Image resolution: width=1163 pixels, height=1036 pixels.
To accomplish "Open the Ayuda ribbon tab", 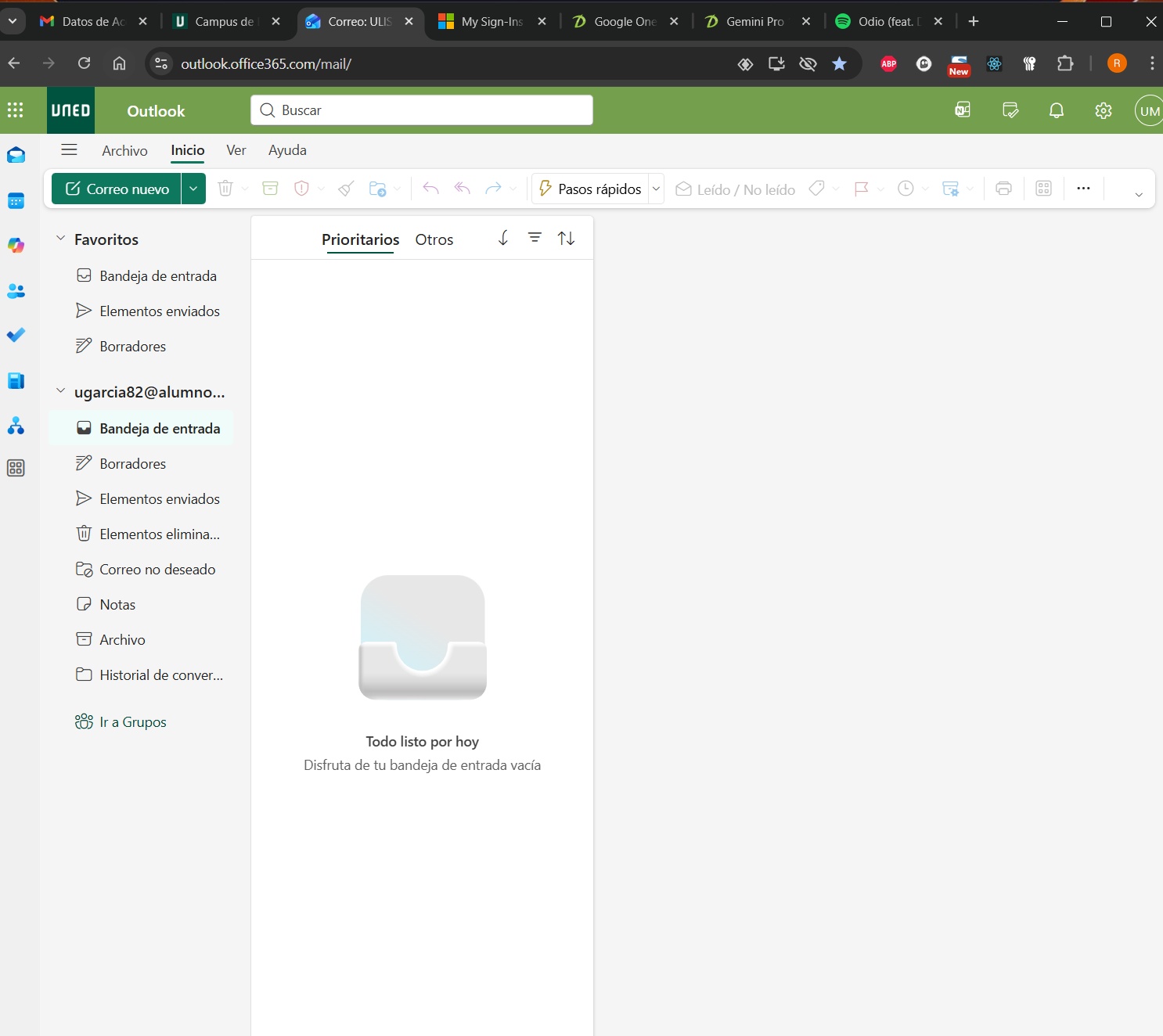I will pyautogui.click(x=287, y=150).
